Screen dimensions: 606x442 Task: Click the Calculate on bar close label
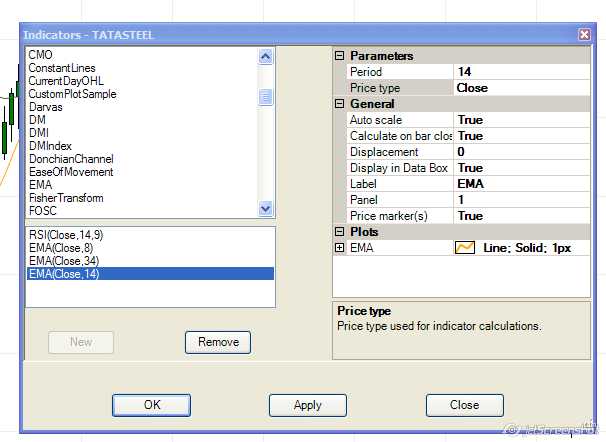tap(401, 136)
